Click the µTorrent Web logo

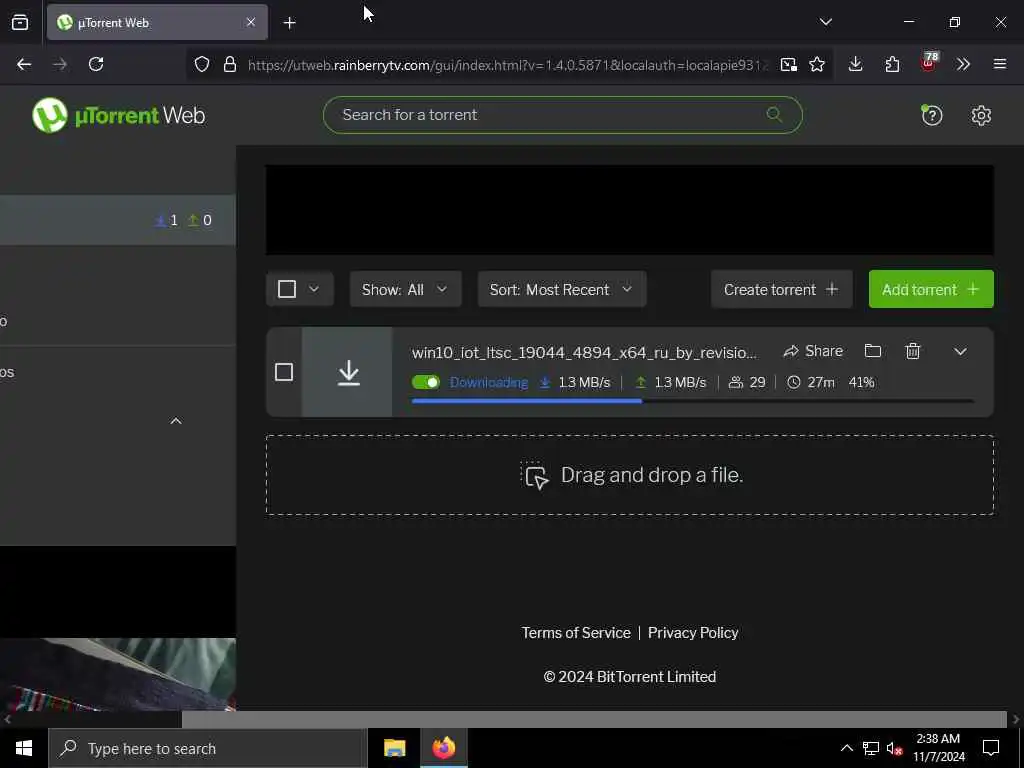[x=118, y=115]
